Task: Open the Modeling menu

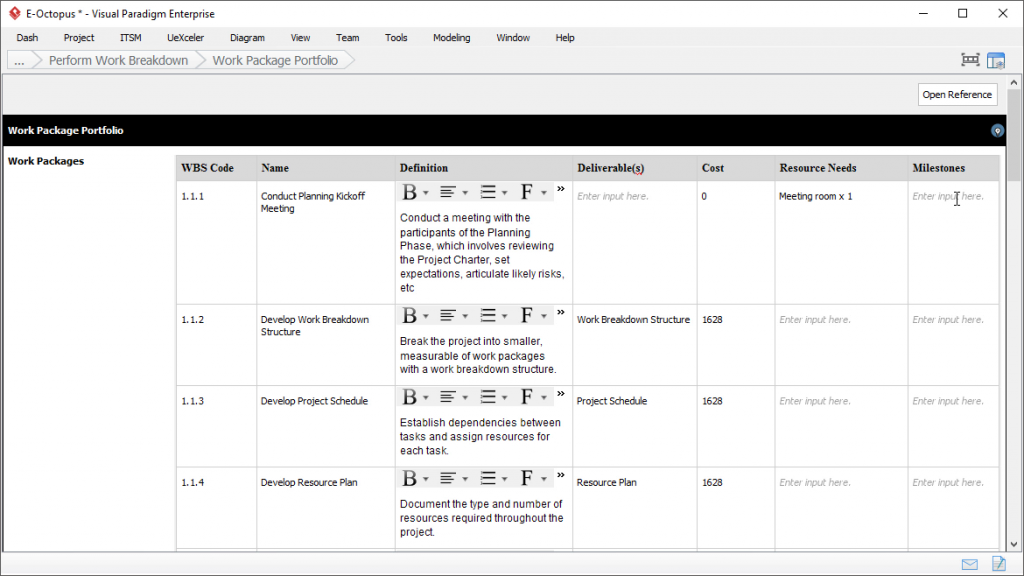Action: pos(451,37)
